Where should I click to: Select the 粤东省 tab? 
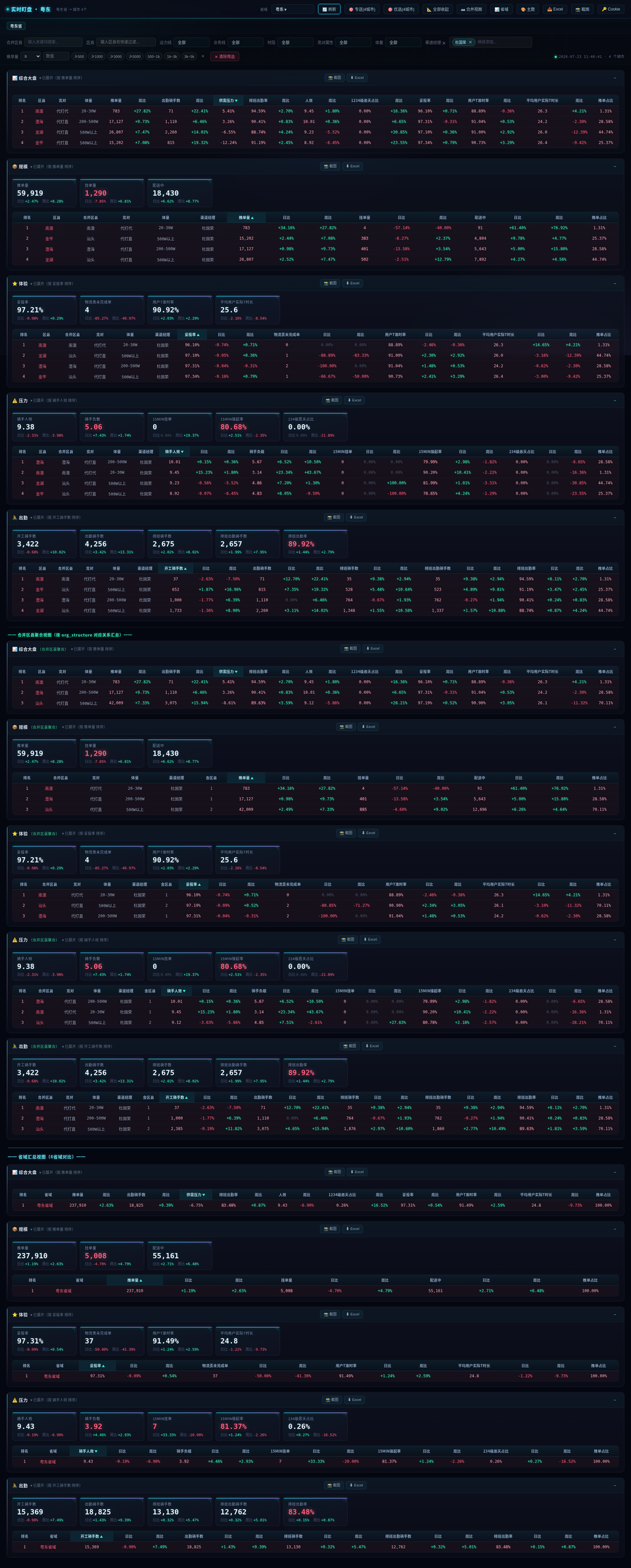16,26
